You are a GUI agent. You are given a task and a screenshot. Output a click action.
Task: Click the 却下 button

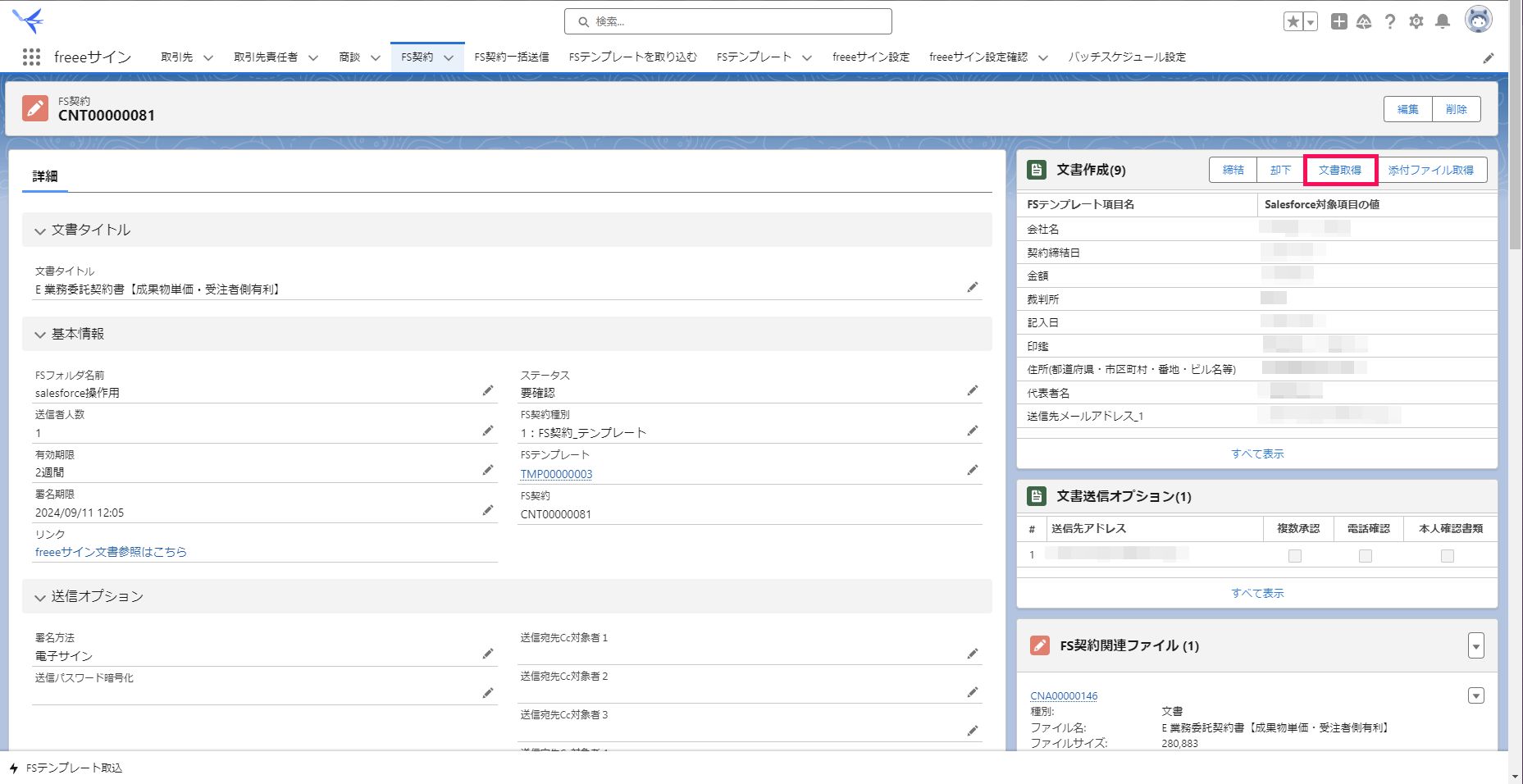tap(1281, 170)
